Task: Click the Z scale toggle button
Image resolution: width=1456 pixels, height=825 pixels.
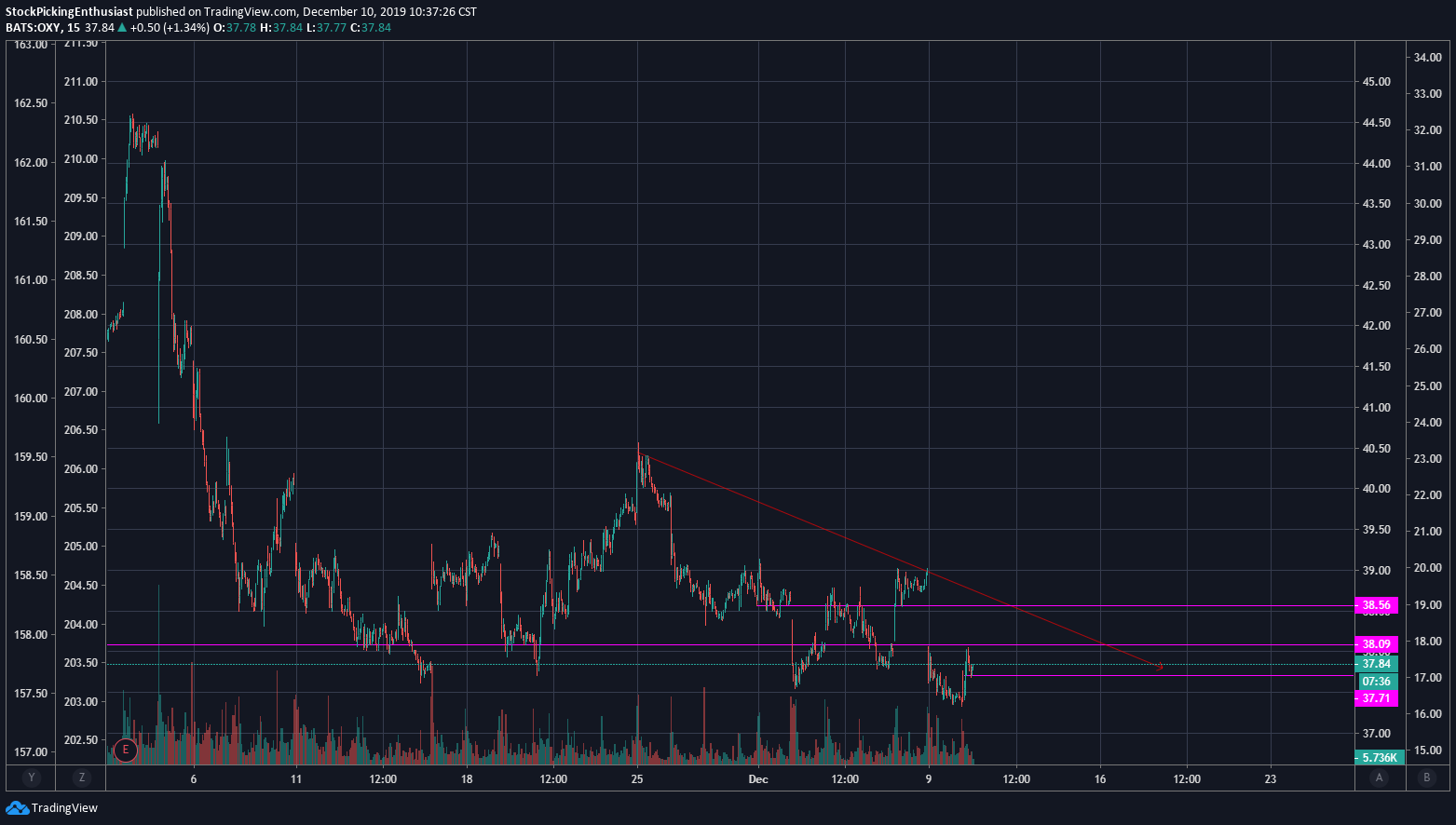Action: coord(82,778)
